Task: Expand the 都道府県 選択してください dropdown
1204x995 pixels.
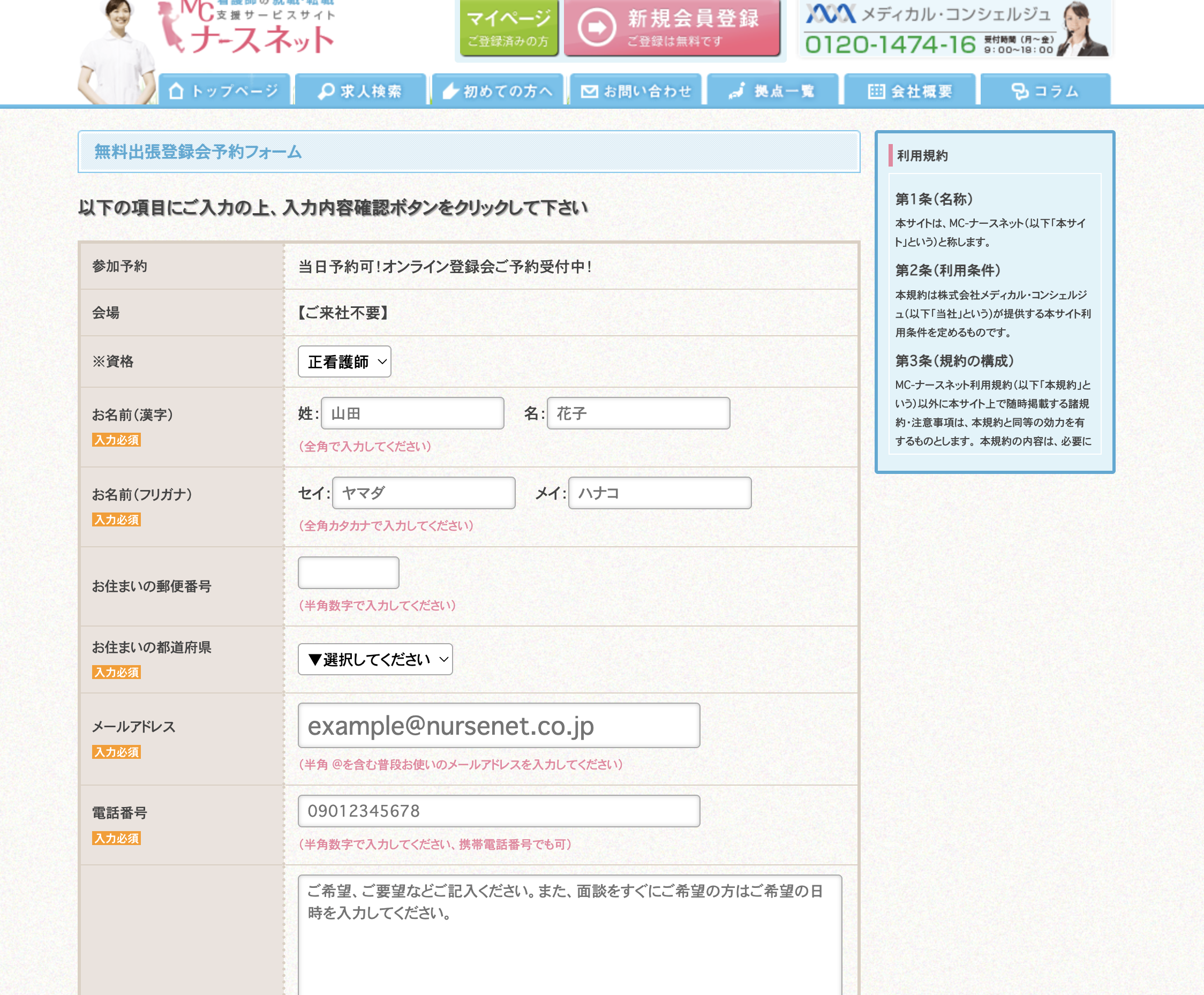Action: pyautogui.click(x=375, y=659)
